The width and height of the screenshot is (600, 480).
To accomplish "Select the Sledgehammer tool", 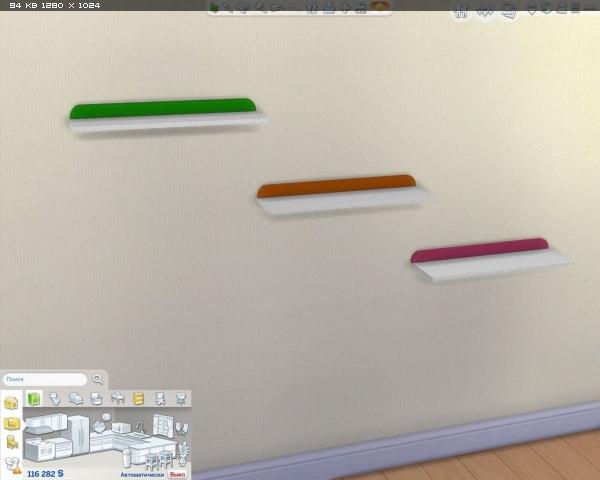I will 261,7.
